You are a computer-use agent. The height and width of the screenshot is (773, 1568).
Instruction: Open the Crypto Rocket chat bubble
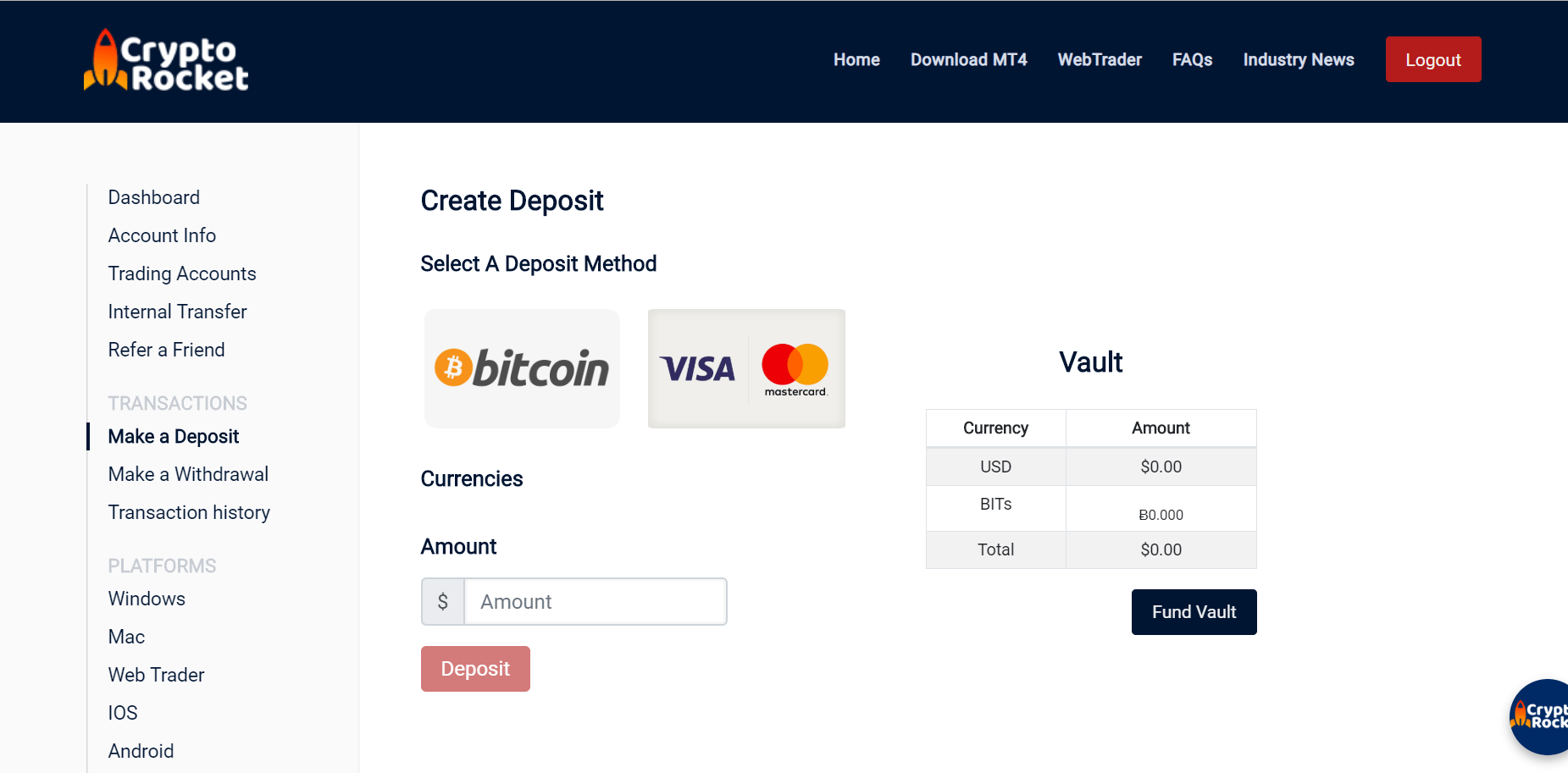coord(1539,717)
